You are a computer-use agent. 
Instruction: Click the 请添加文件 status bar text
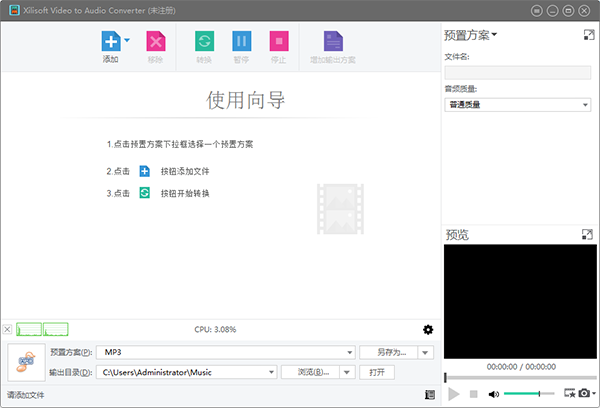point(26,395)
